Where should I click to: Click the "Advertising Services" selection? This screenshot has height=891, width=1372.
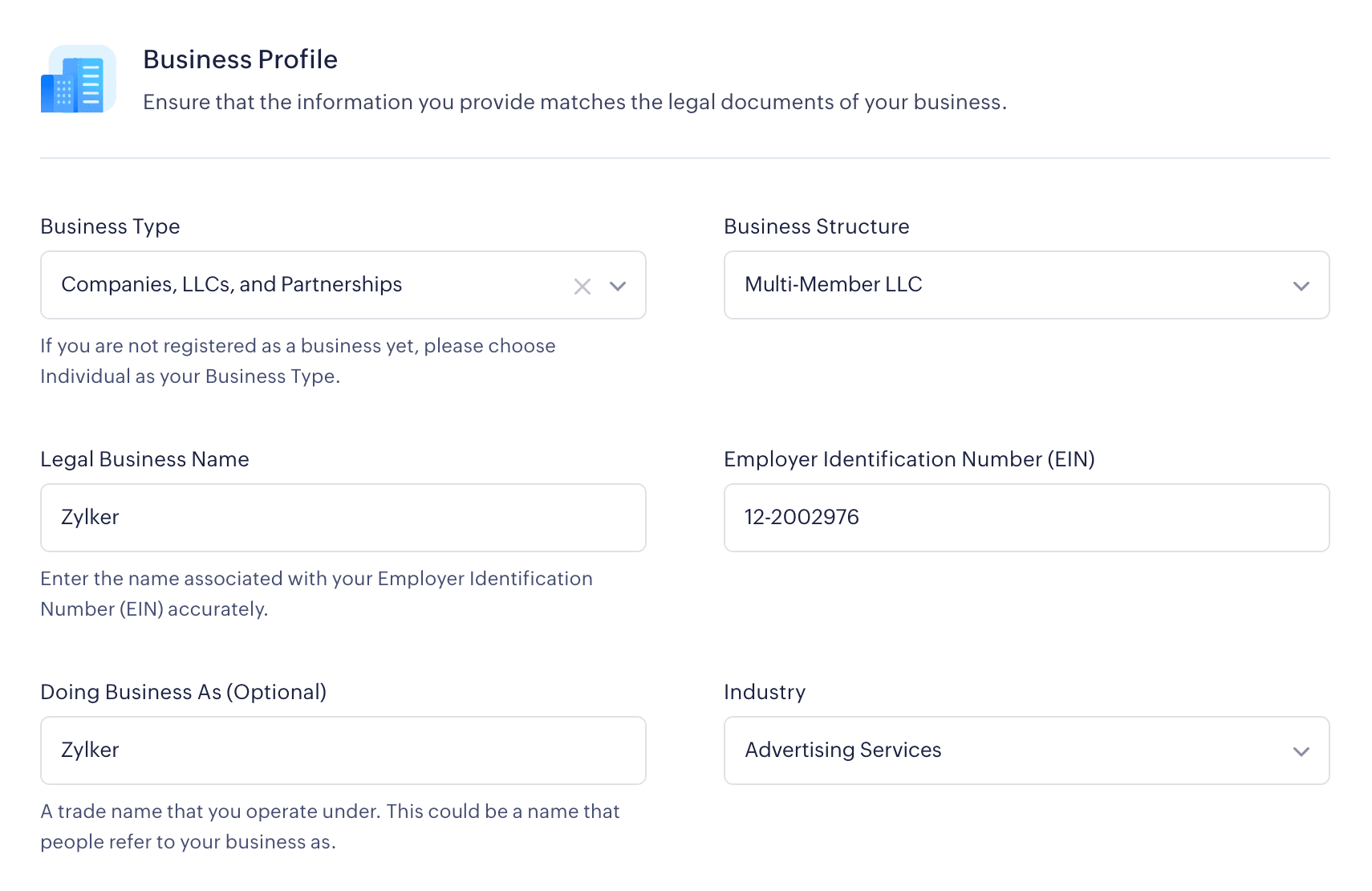843,751
